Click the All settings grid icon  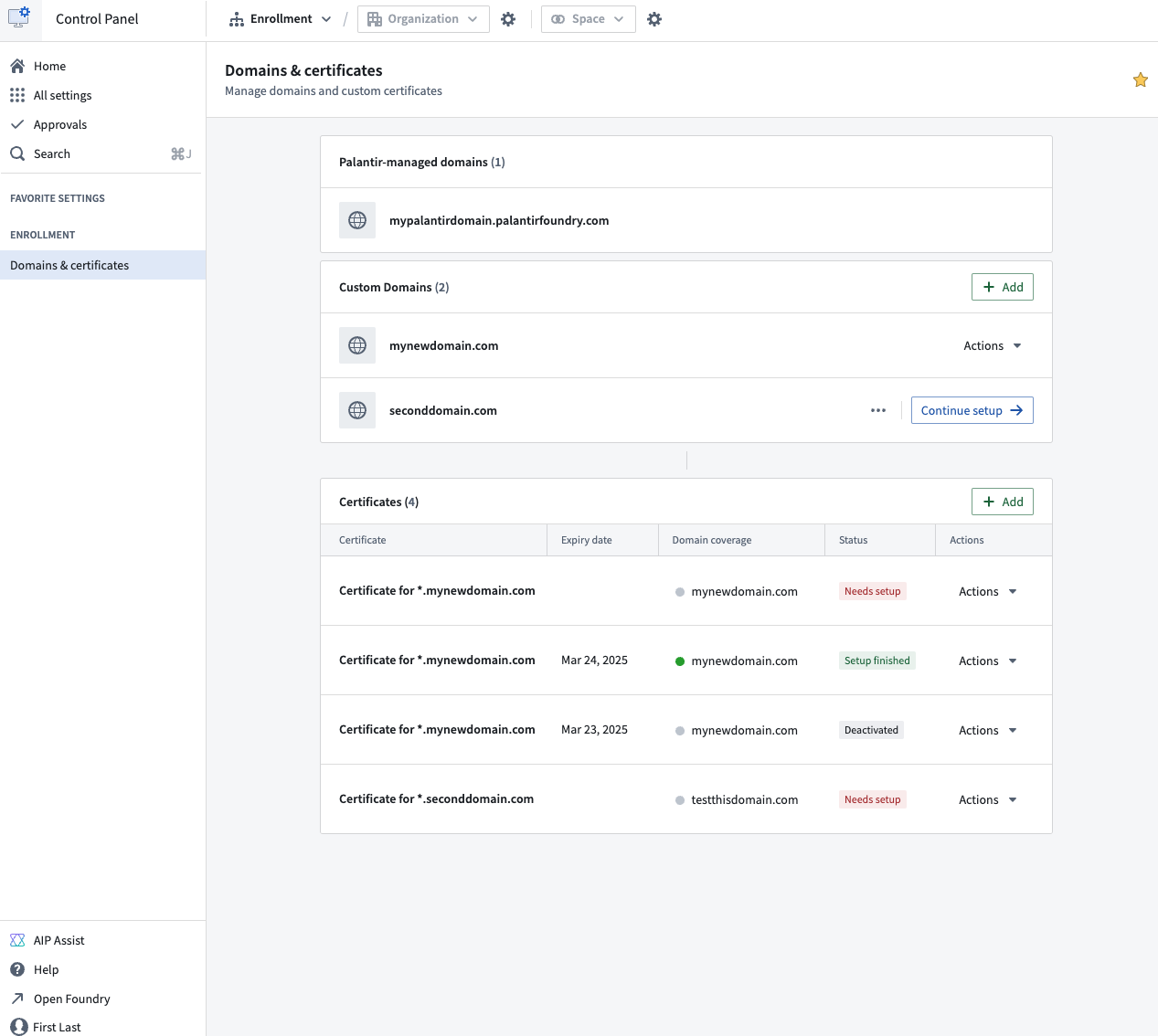click(x=17, y=95)
